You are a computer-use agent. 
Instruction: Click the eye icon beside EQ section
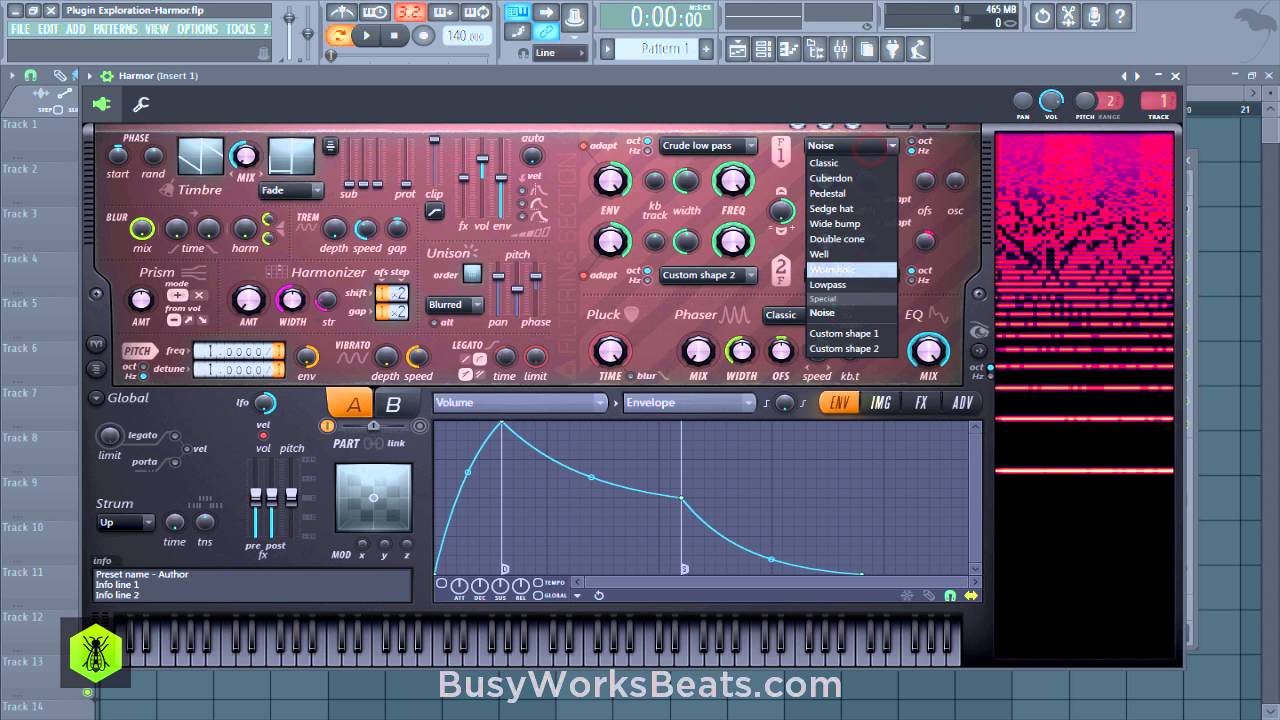(979, 332)
